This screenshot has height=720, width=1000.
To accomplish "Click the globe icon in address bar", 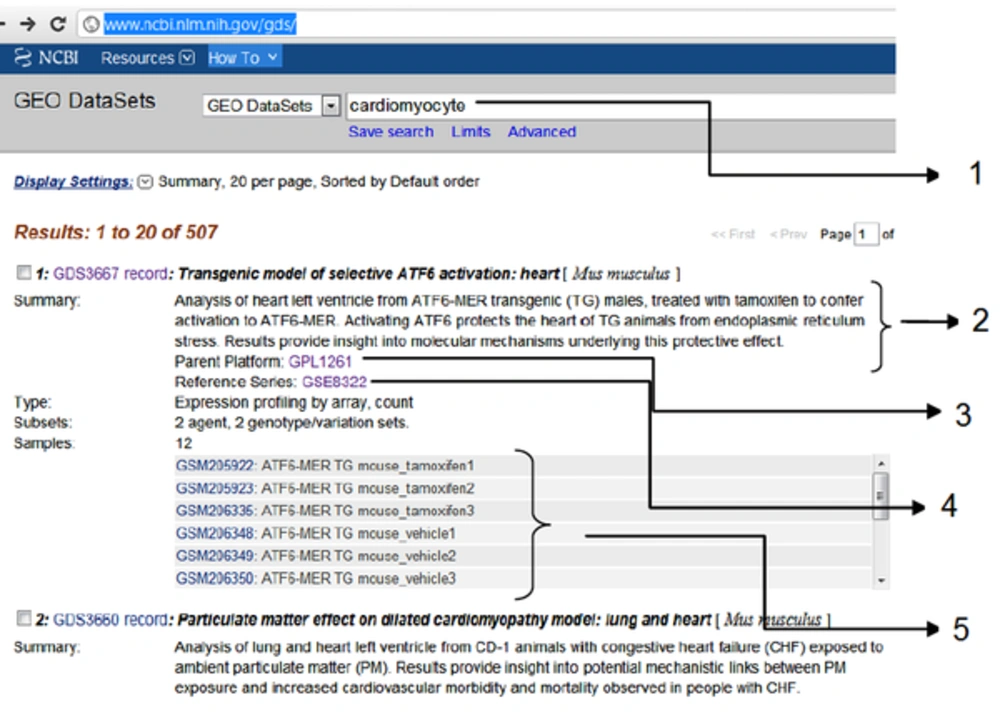I will pyautogui.click(x=91, y=24).
